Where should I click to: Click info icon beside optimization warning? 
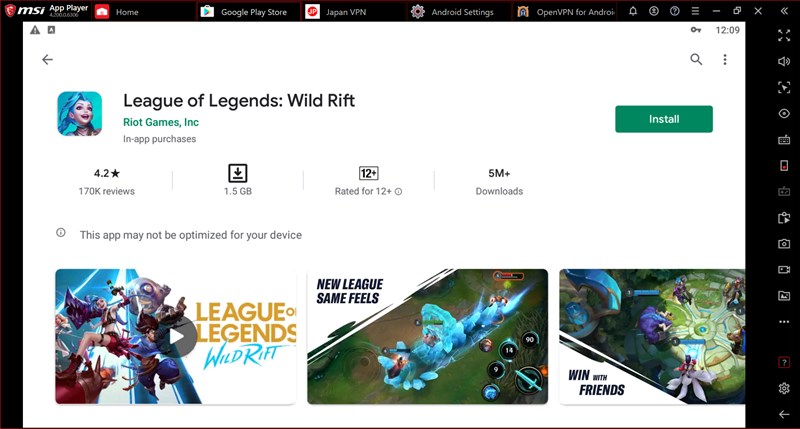tap(61, 233)
